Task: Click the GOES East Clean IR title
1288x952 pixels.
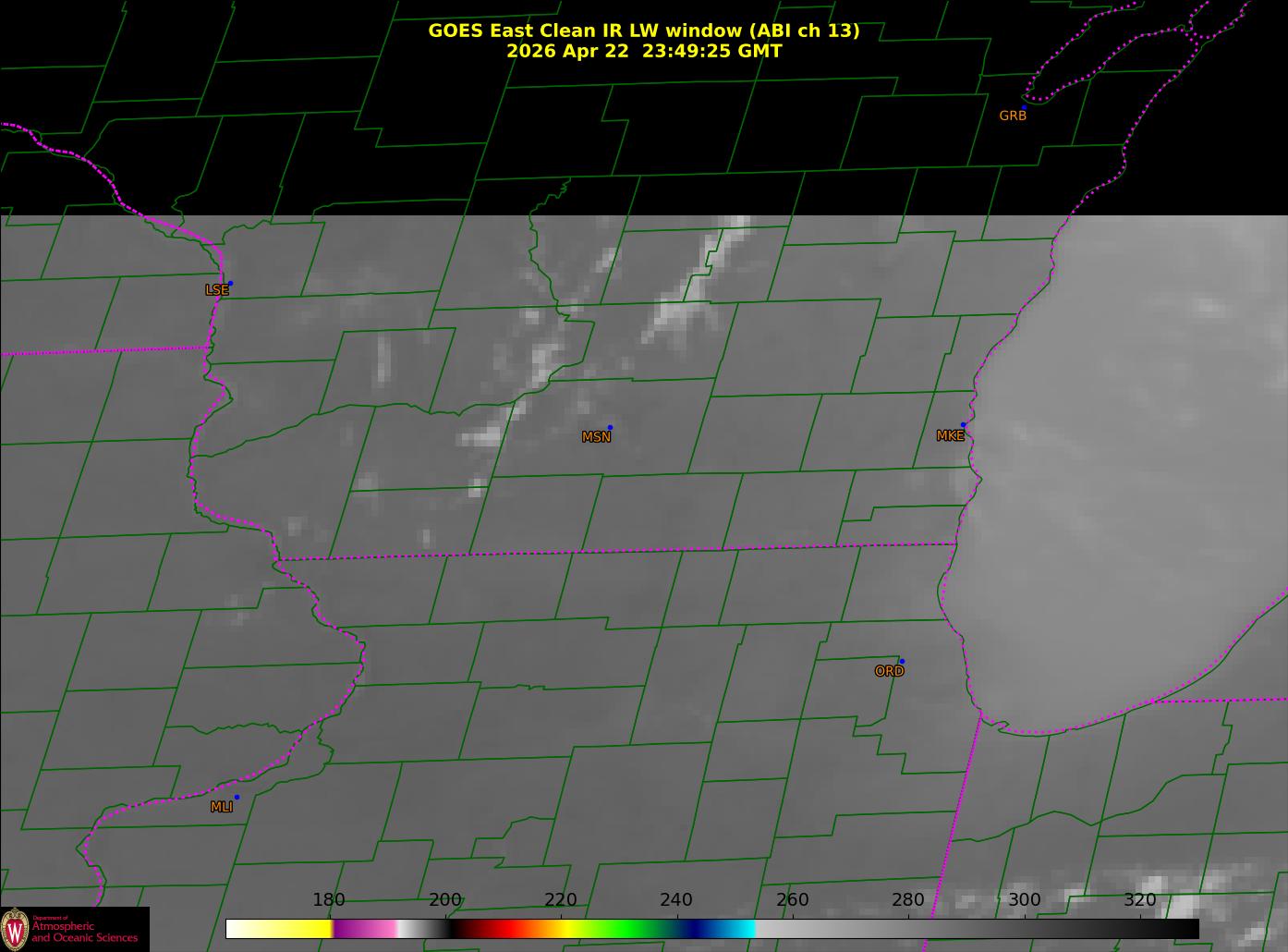Action: coord(643,31)
